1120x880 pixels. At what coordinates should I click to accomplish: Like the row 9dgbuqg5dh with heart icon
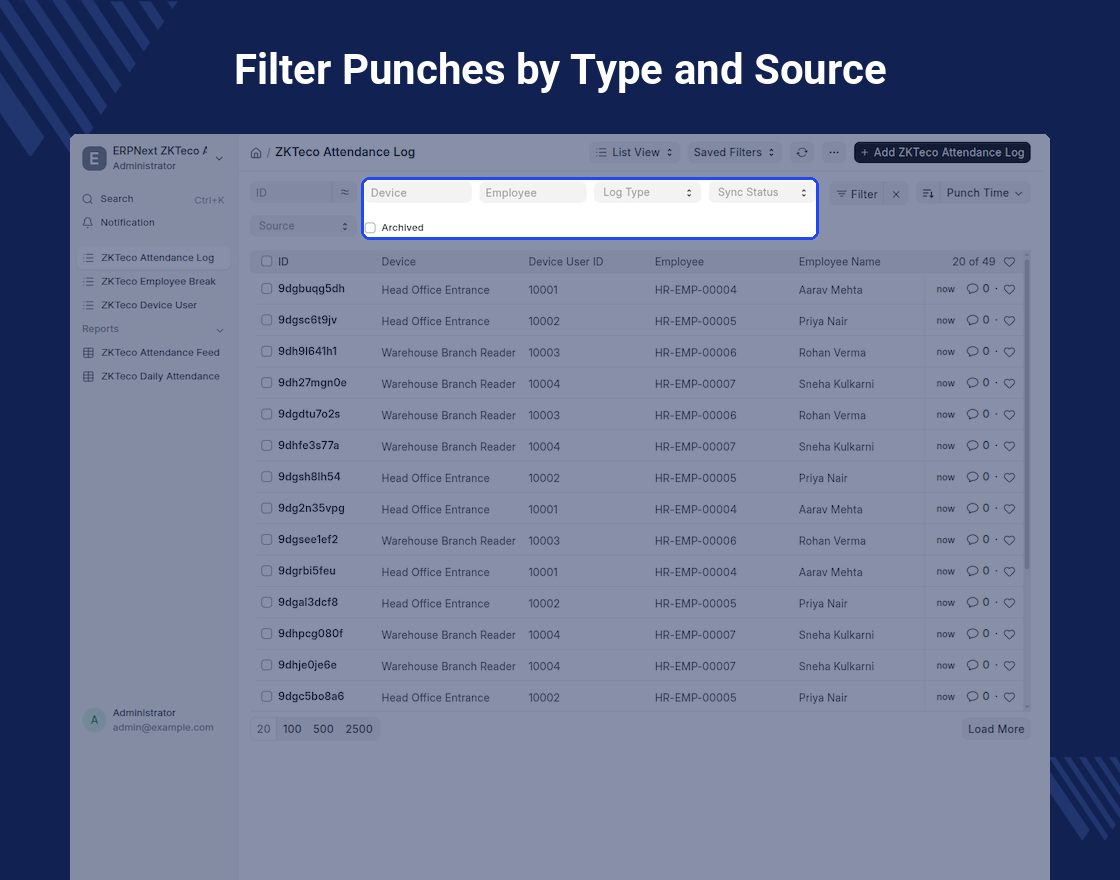point(1009,289)
